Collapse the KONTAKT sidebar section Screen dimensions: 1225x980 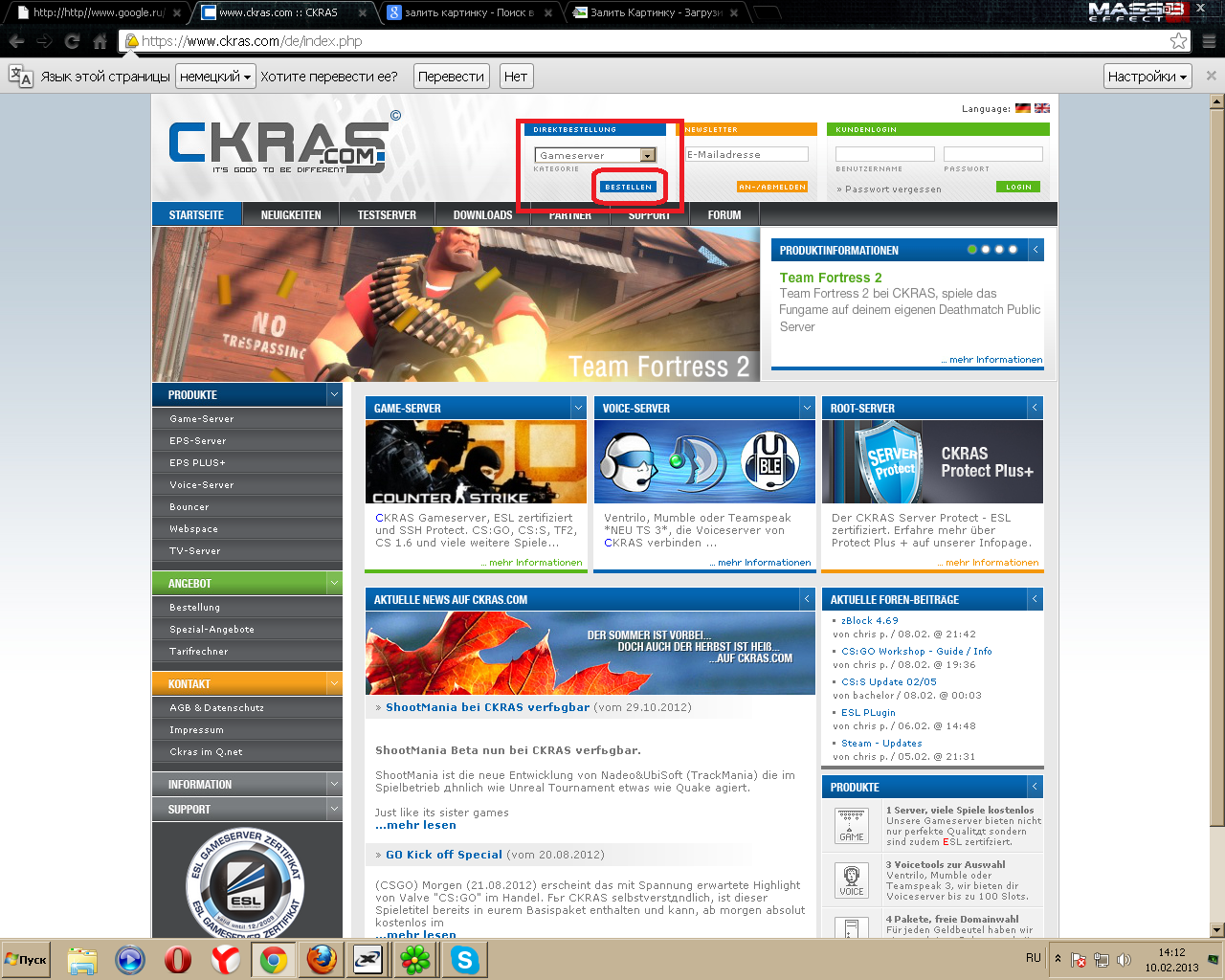[334, 683]
